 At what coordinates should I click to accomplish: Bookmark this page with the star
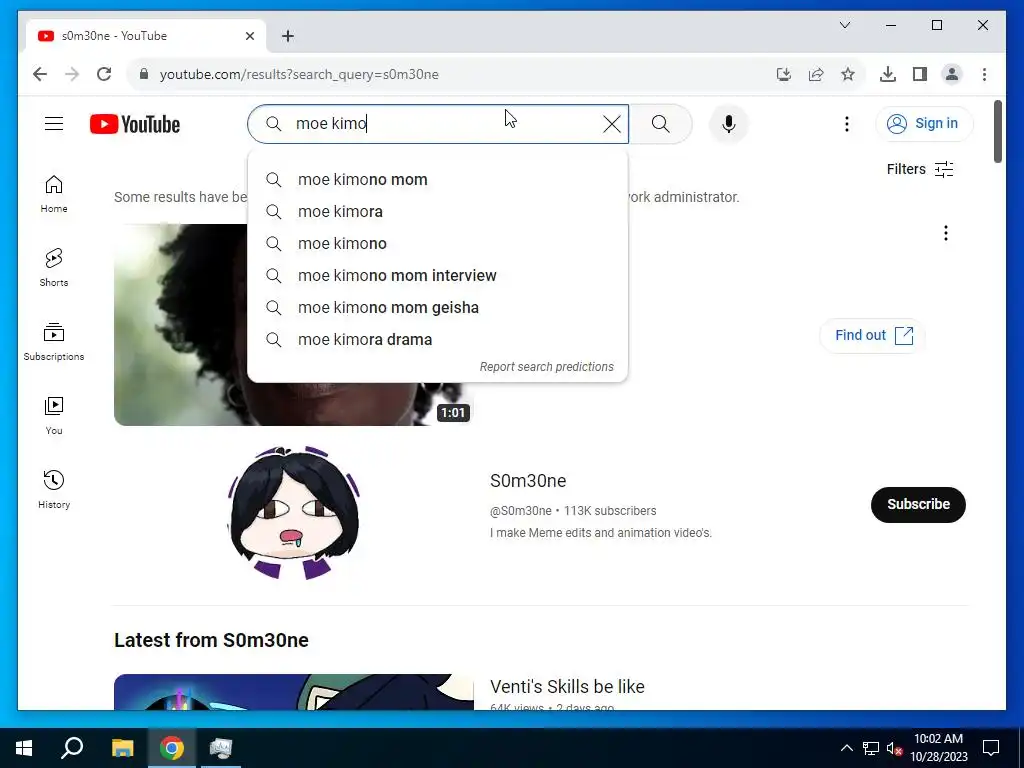pos(848,74)
